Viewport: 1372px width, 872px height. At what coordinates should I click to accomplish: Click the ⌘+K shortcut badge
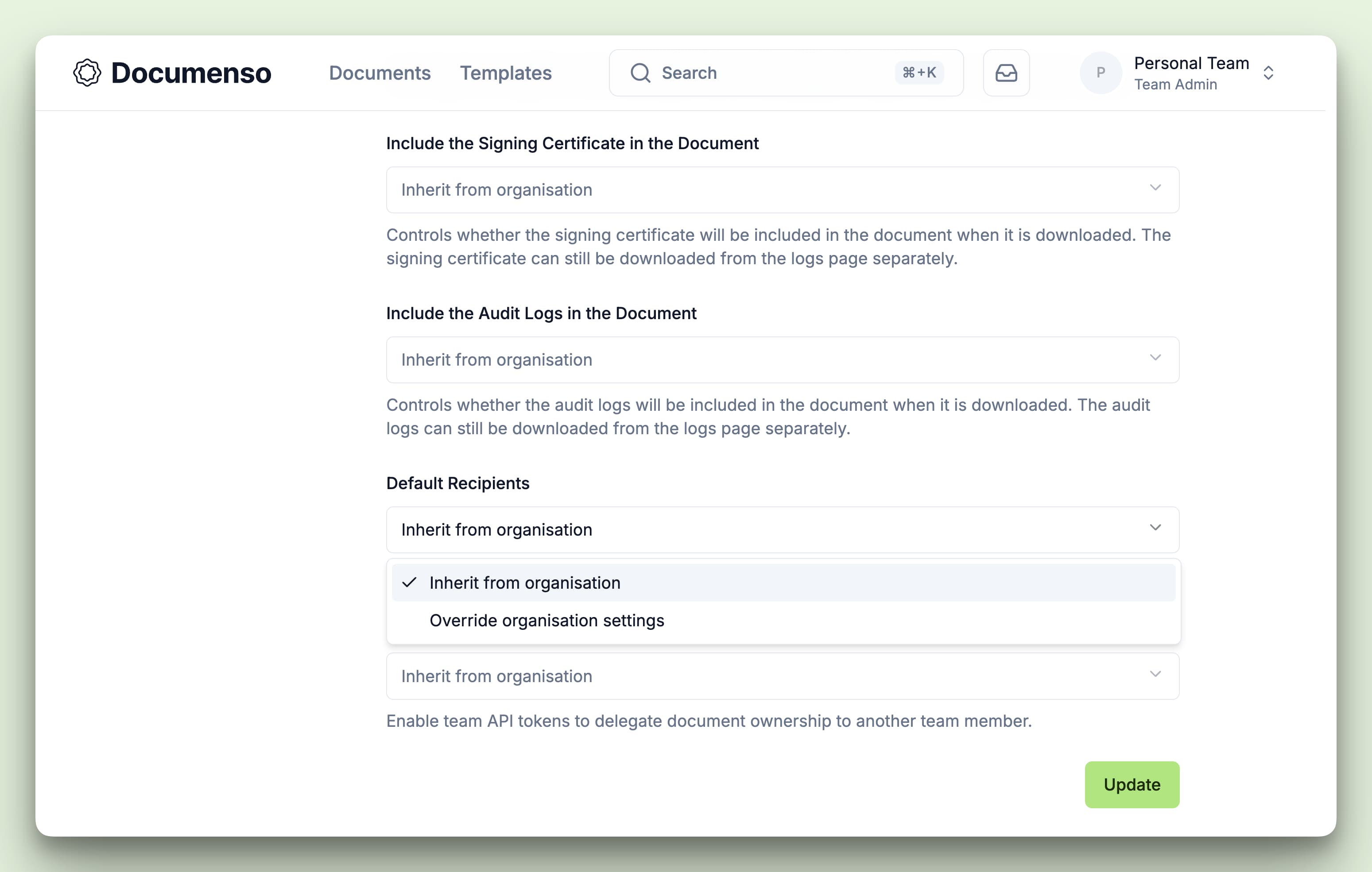coord(919,72)
